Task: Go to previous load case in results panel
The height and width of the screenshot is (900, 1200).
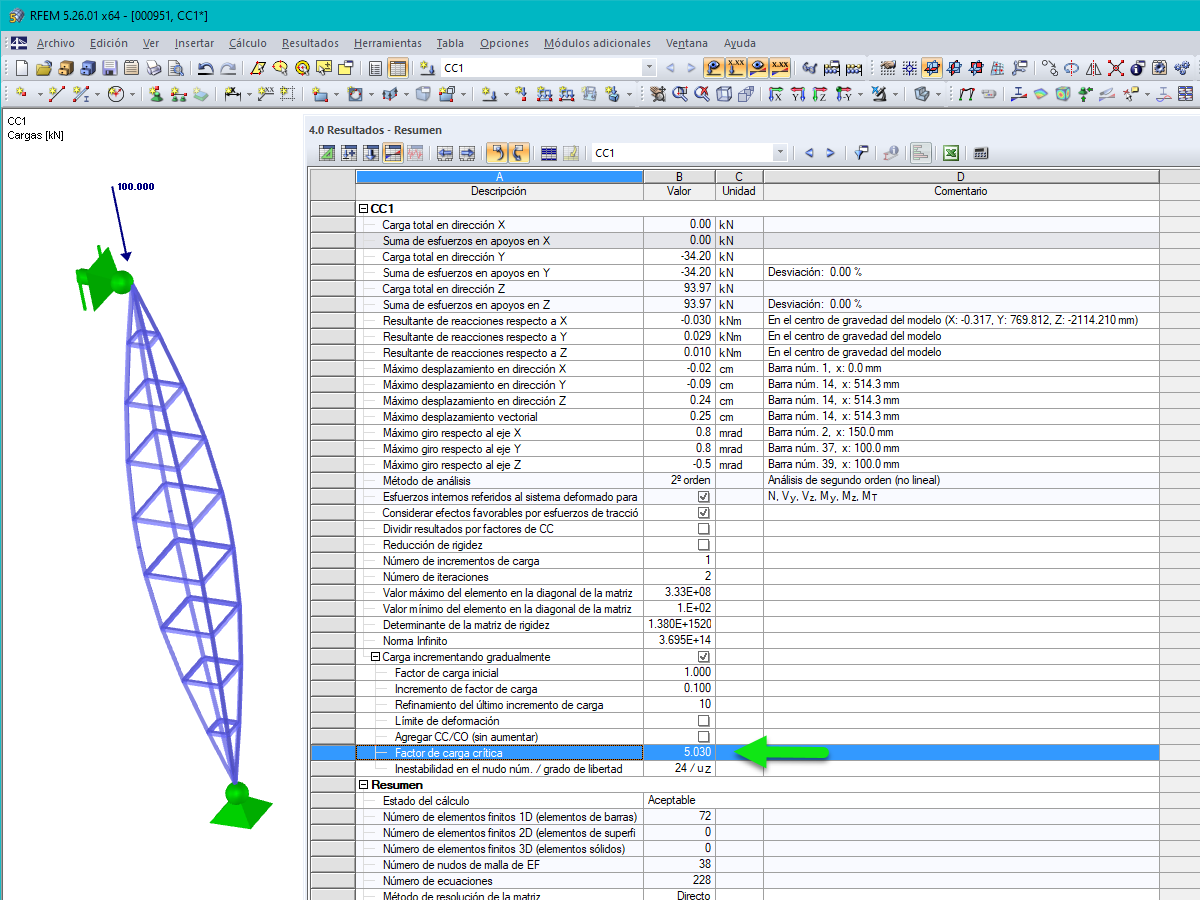Action: point(809,153)
